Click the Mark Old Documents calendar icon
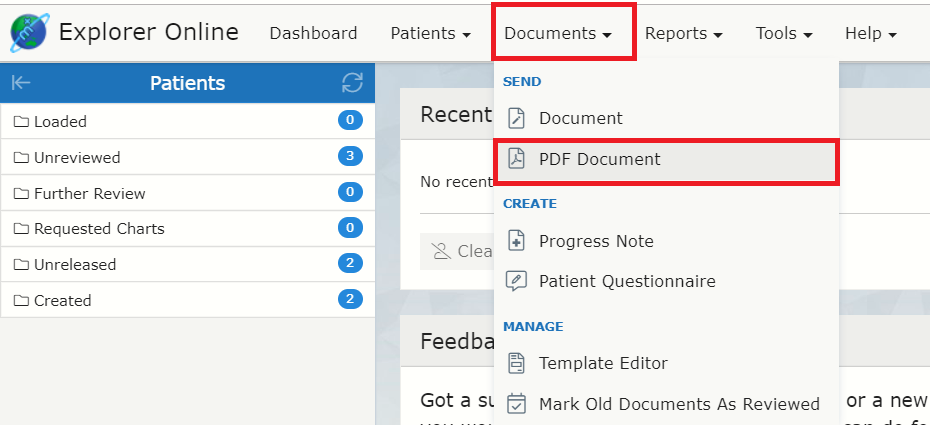 coord(517,404)
